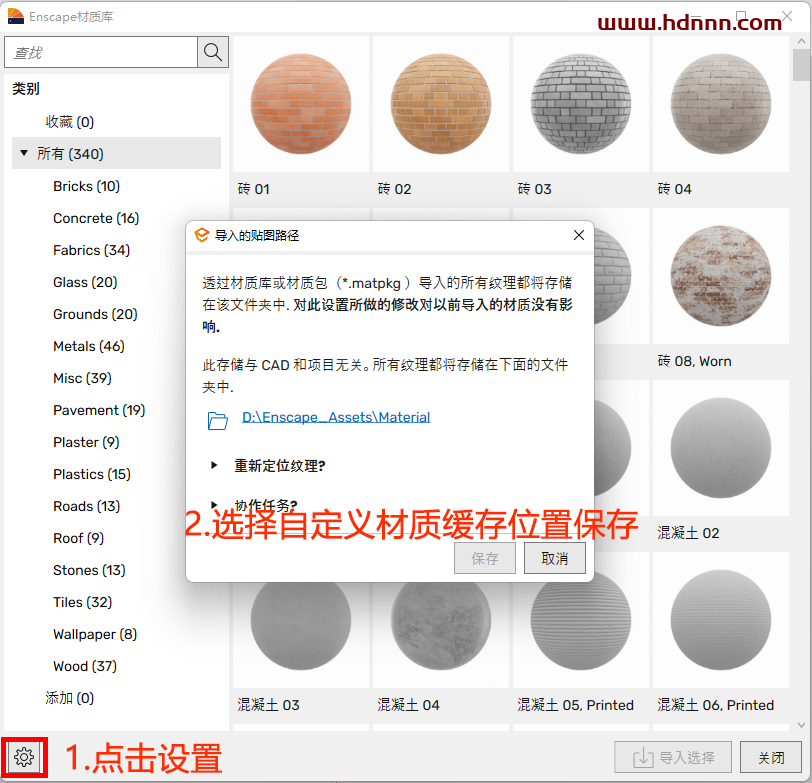
Task: Click the search magnifier icon
Action: [x=213, y=52]
